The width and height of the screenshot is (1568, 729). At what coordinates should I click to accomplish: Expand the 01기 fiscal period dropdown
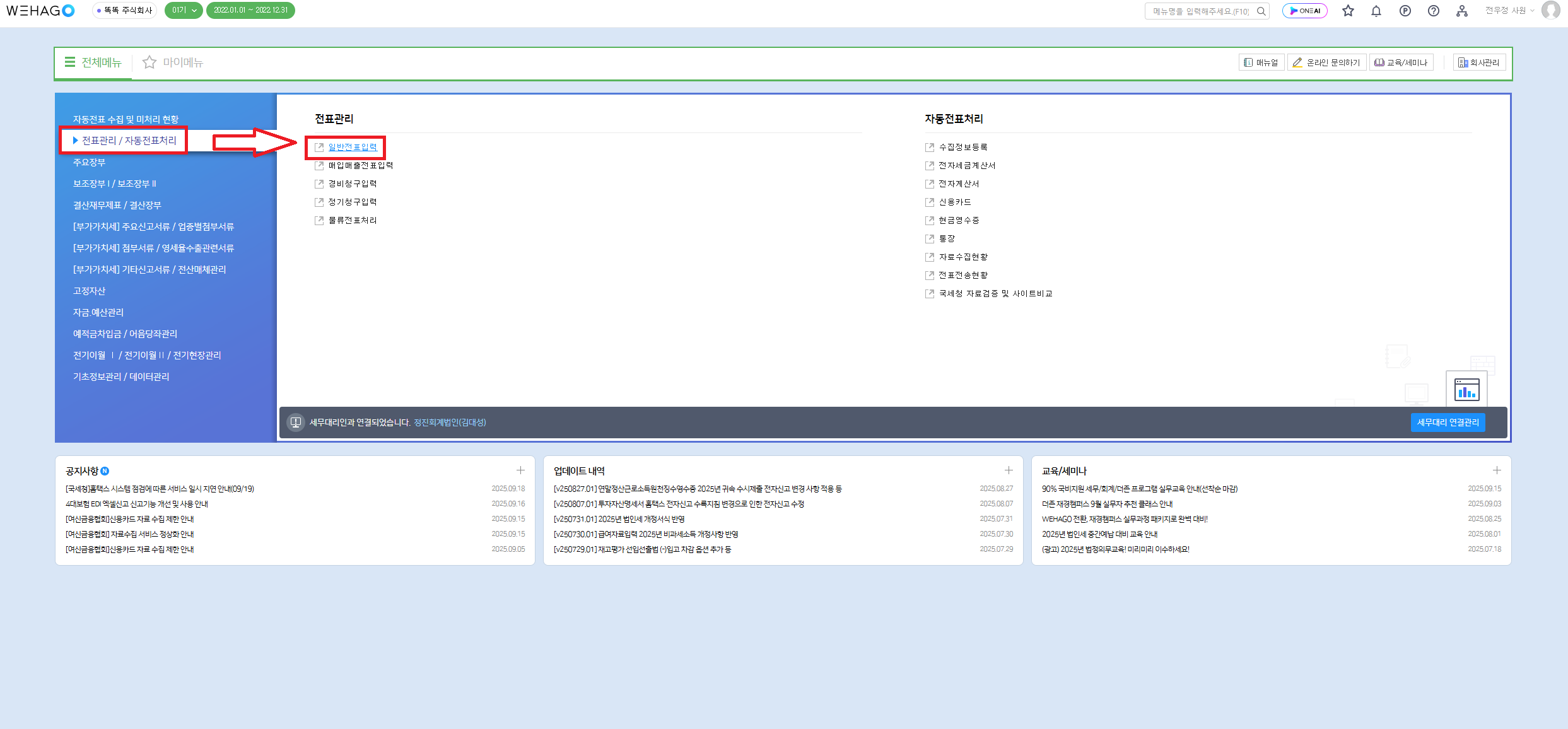[x=184, y=10]
